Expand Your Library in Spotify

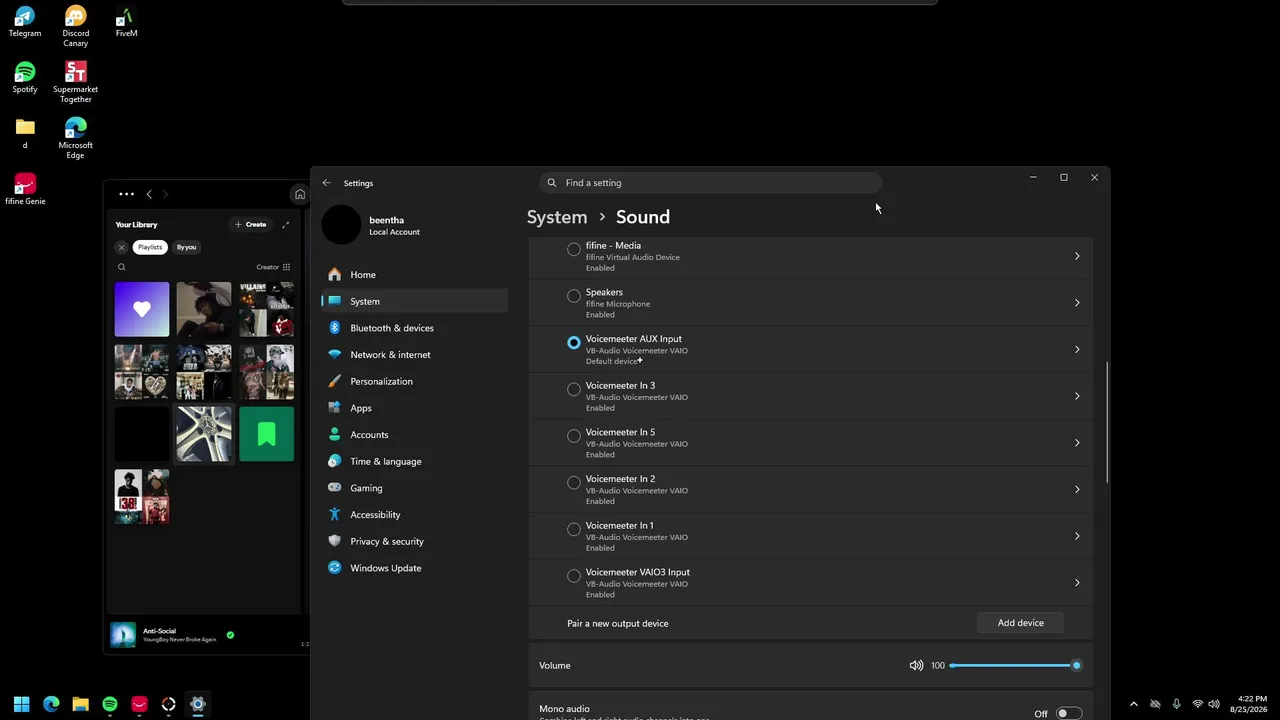[x=285, y=225]
